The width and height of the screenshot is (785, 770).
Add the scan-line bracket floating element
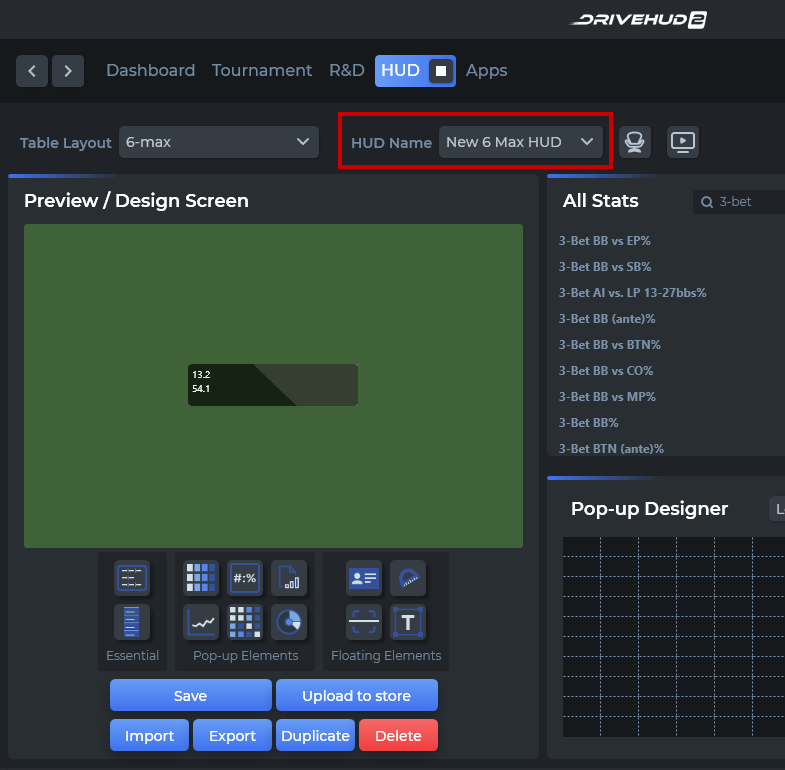tap(364, 622)
